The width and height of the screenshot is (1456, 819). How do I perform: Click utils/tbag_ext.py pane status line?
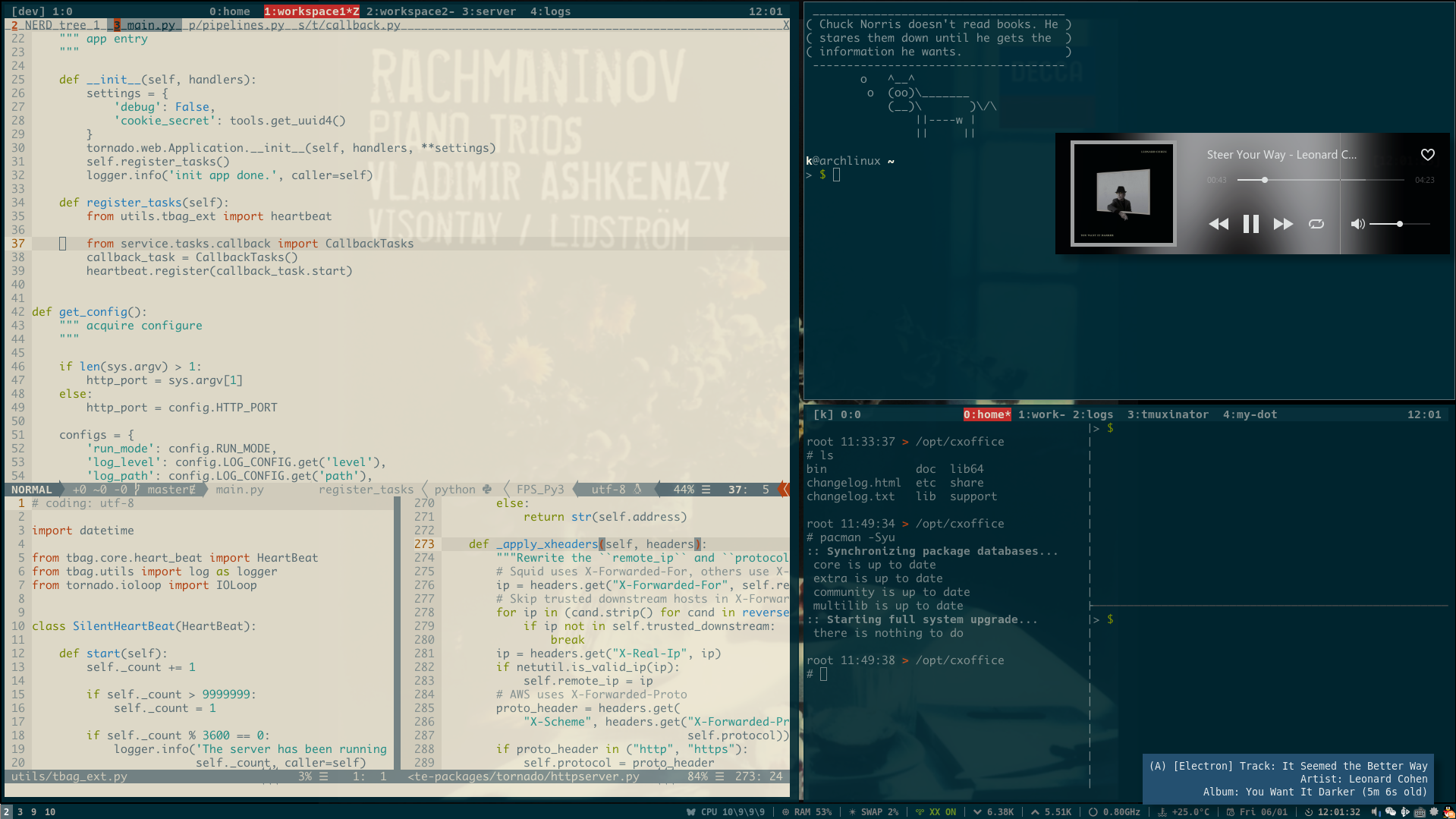pyautogui.click(x=200, y=776)
